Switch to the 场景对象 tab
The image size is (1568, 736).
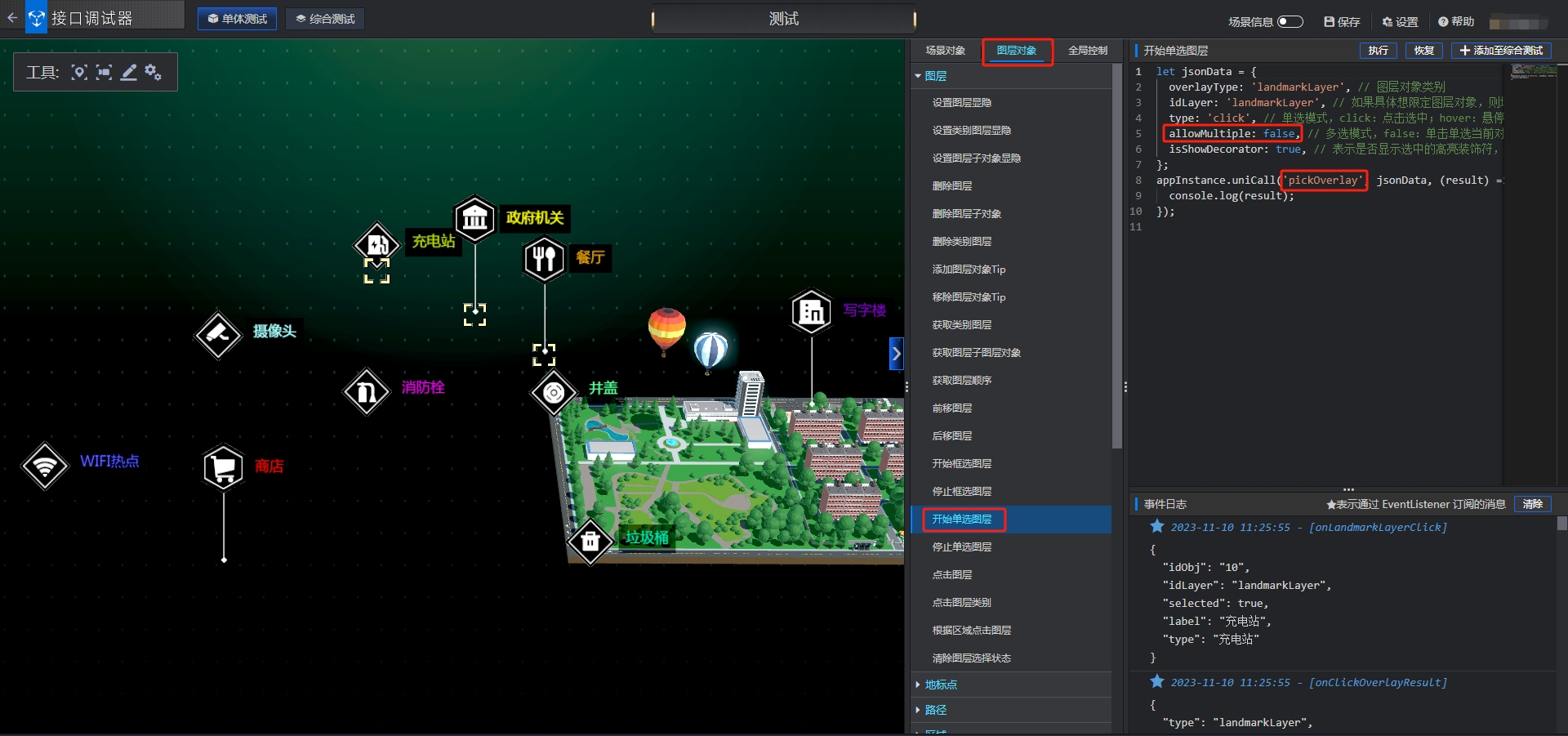click(x=945, y=51)
